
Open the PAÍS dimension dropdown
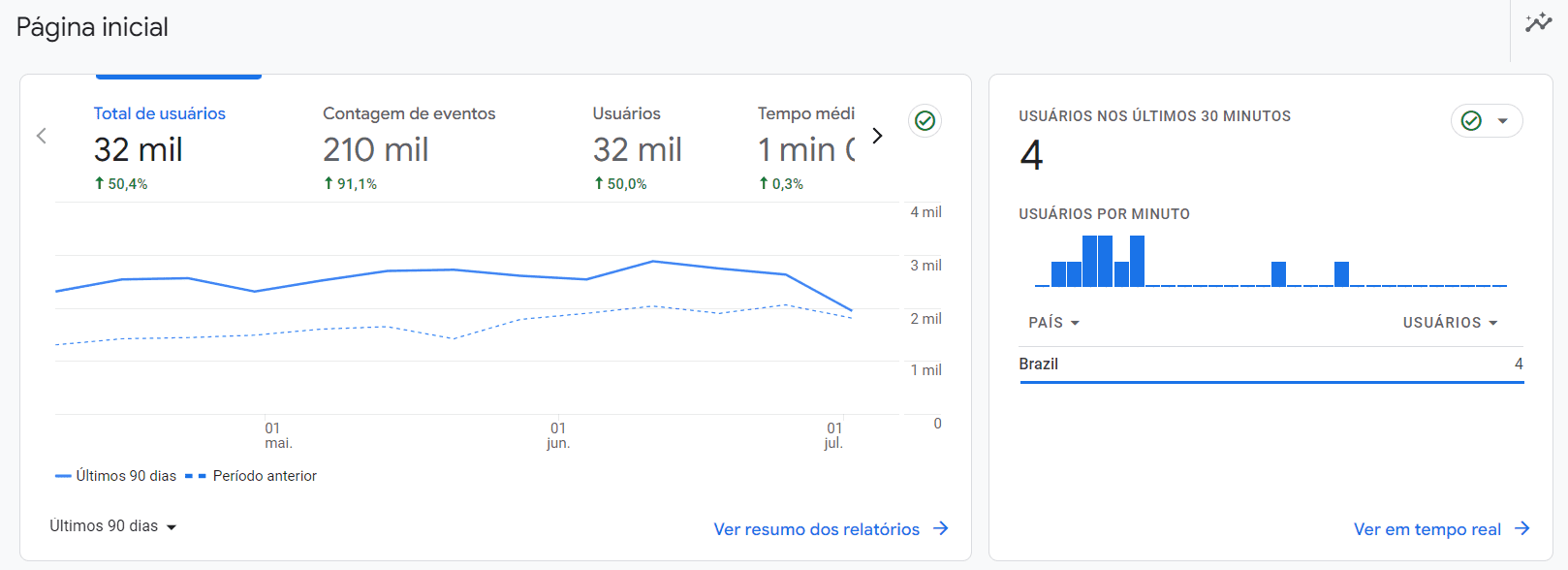point(1054,322)
